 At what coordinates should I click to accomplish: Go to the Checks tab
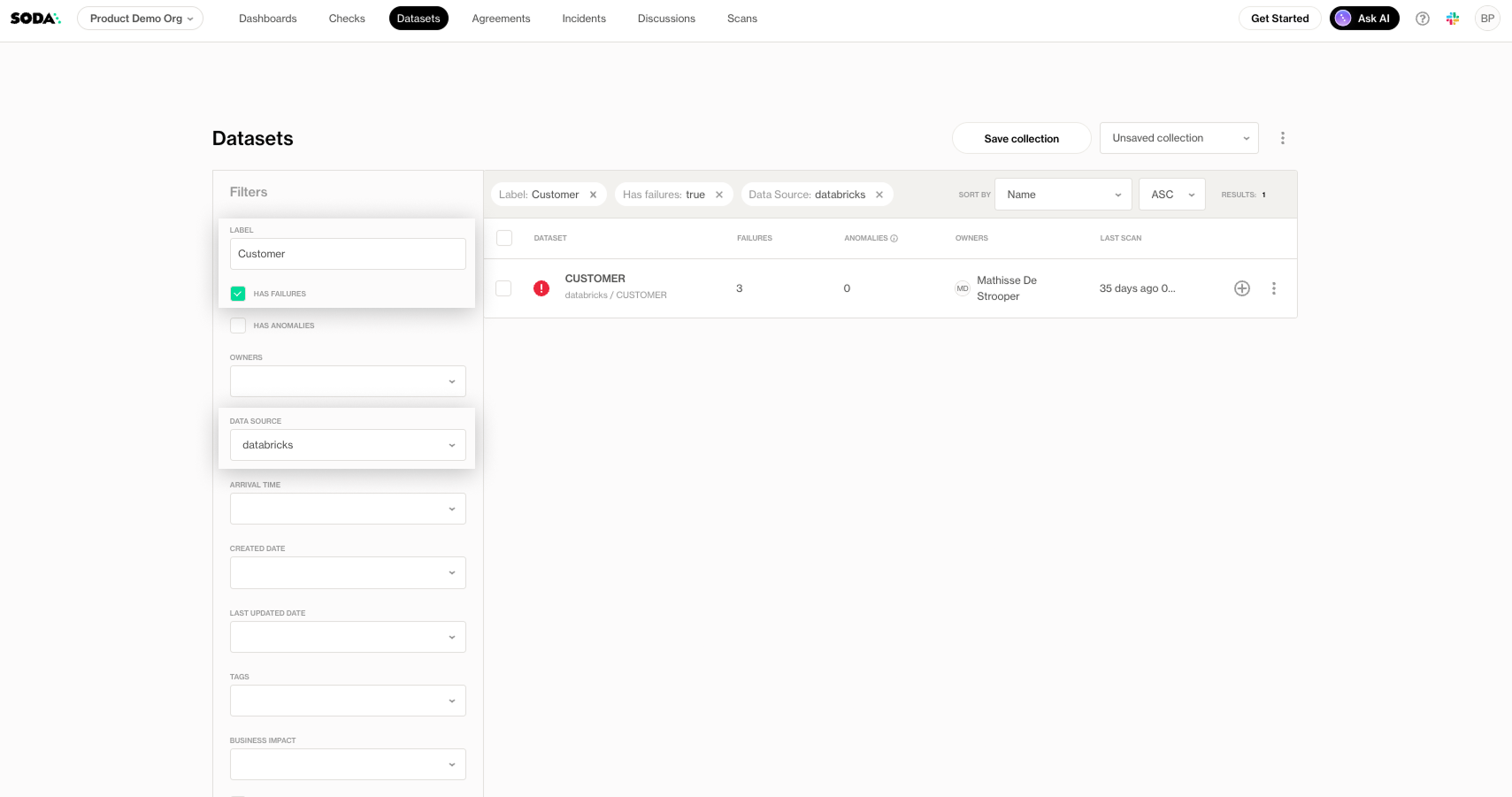pos(347,19)
